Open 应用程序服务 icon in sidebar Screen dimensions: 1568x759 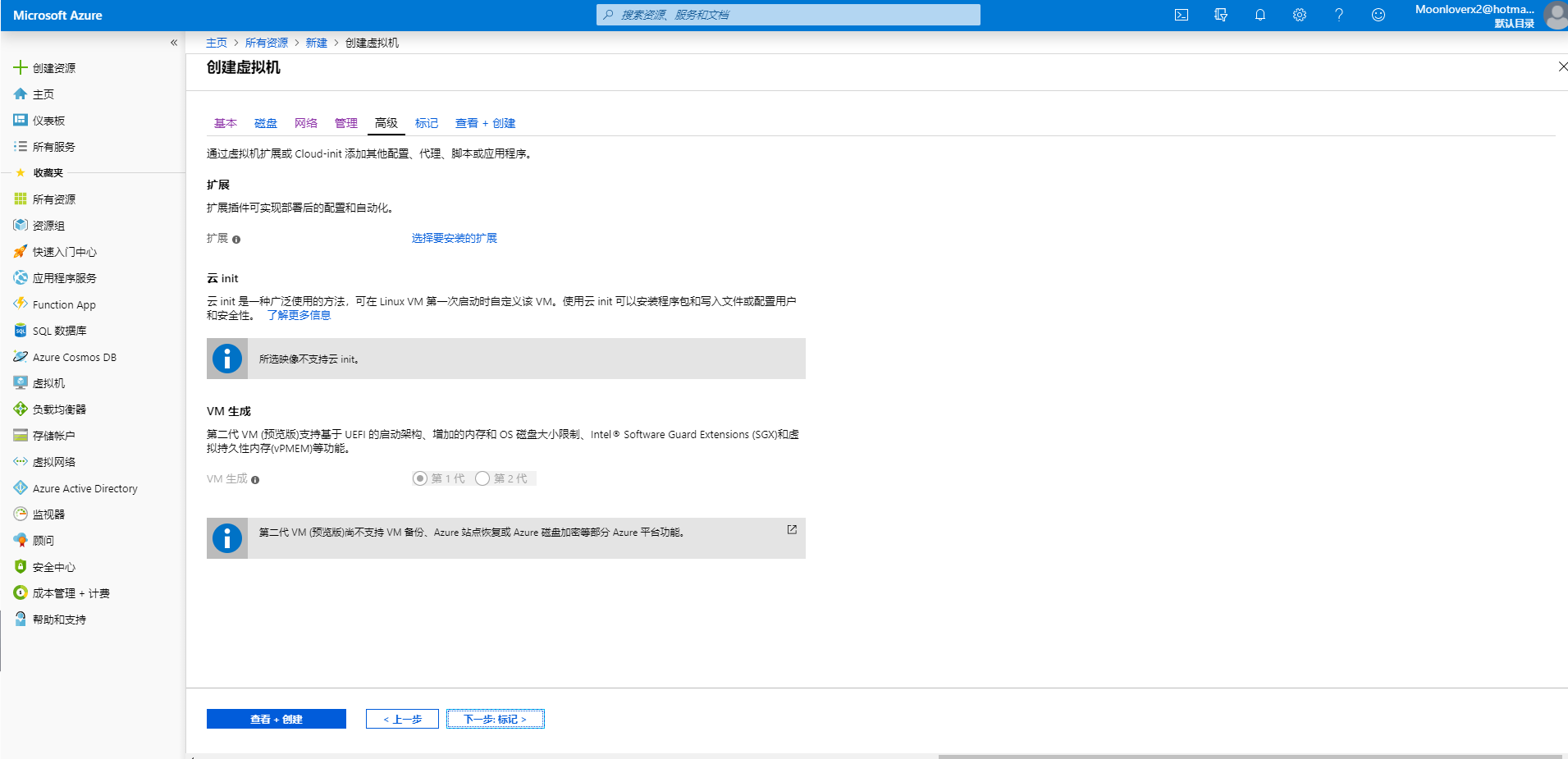click(21, 277)
